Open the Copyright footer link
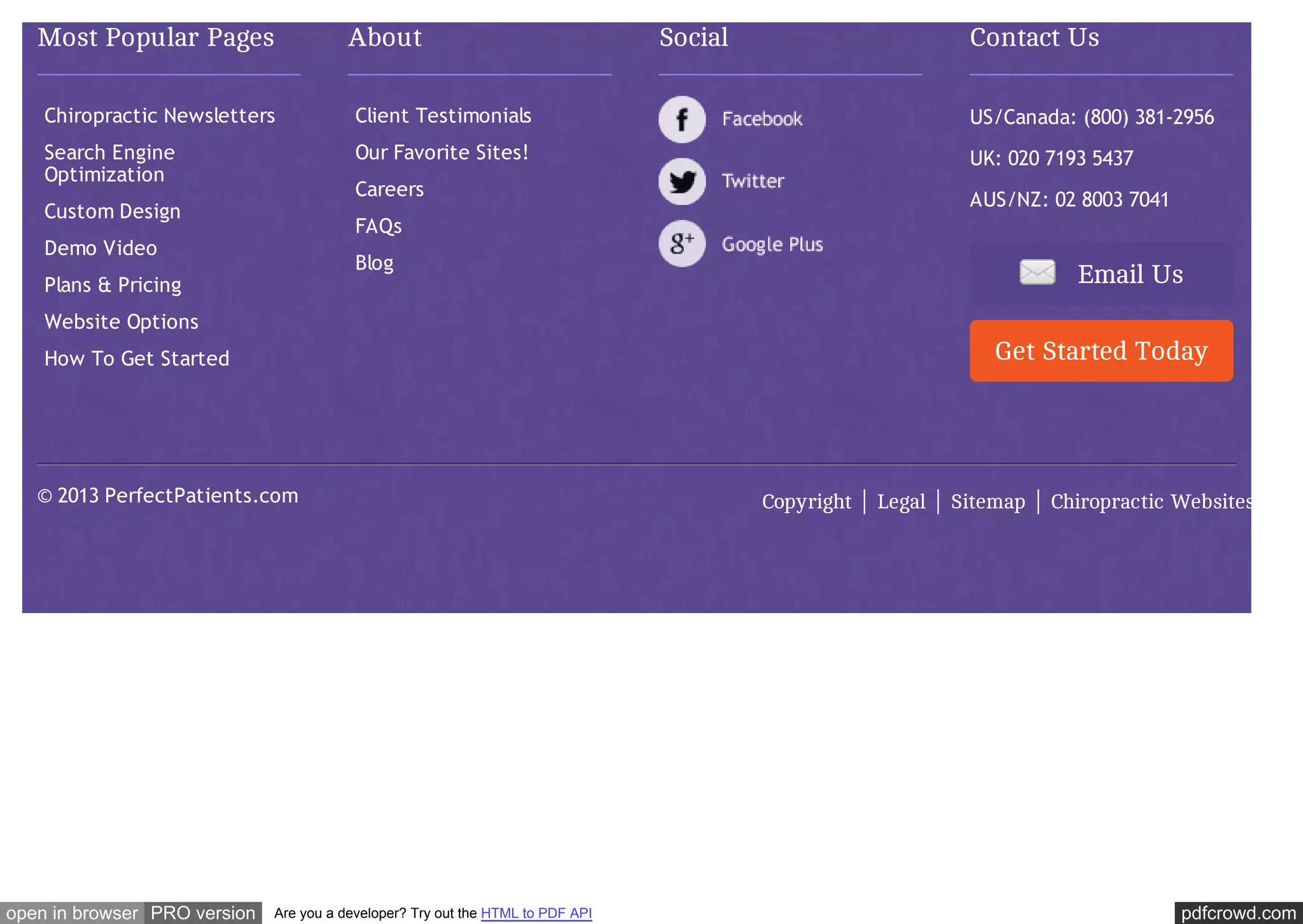Viewport: 1303px width, 924px height. 806,502
